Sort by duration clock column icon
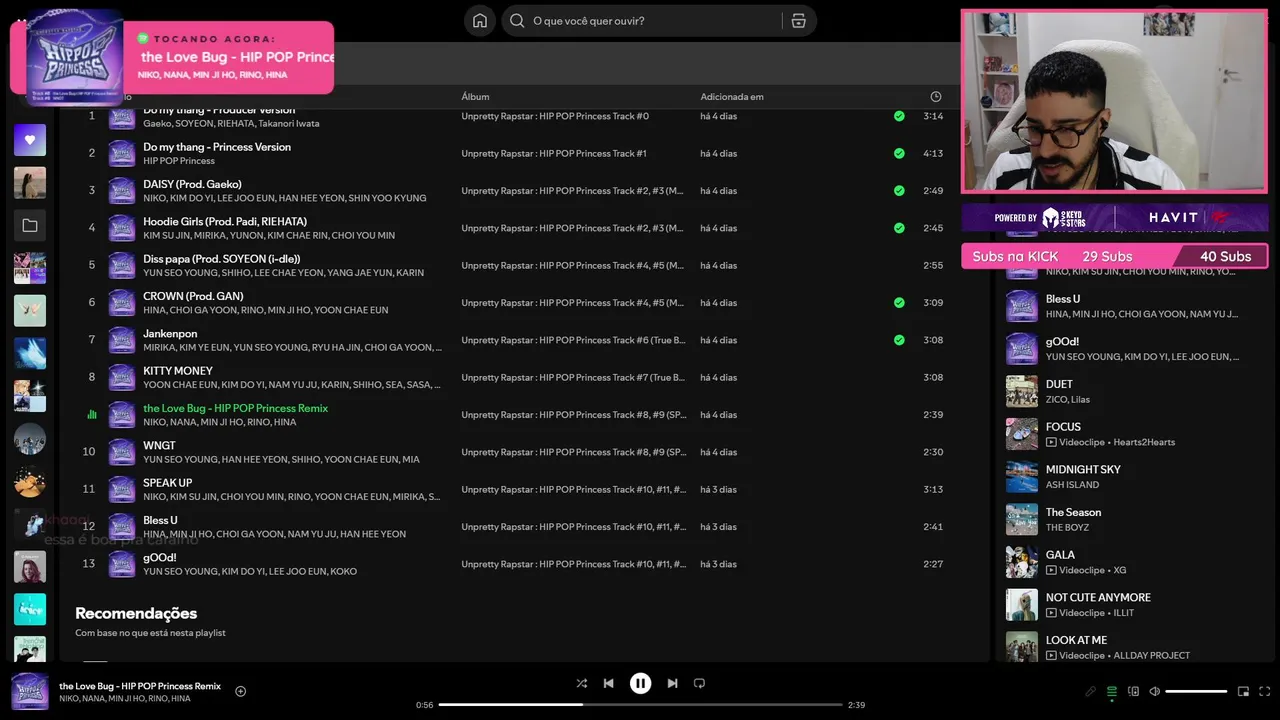The width and height of the screenshot is (1280, 720). pos(936,97)
